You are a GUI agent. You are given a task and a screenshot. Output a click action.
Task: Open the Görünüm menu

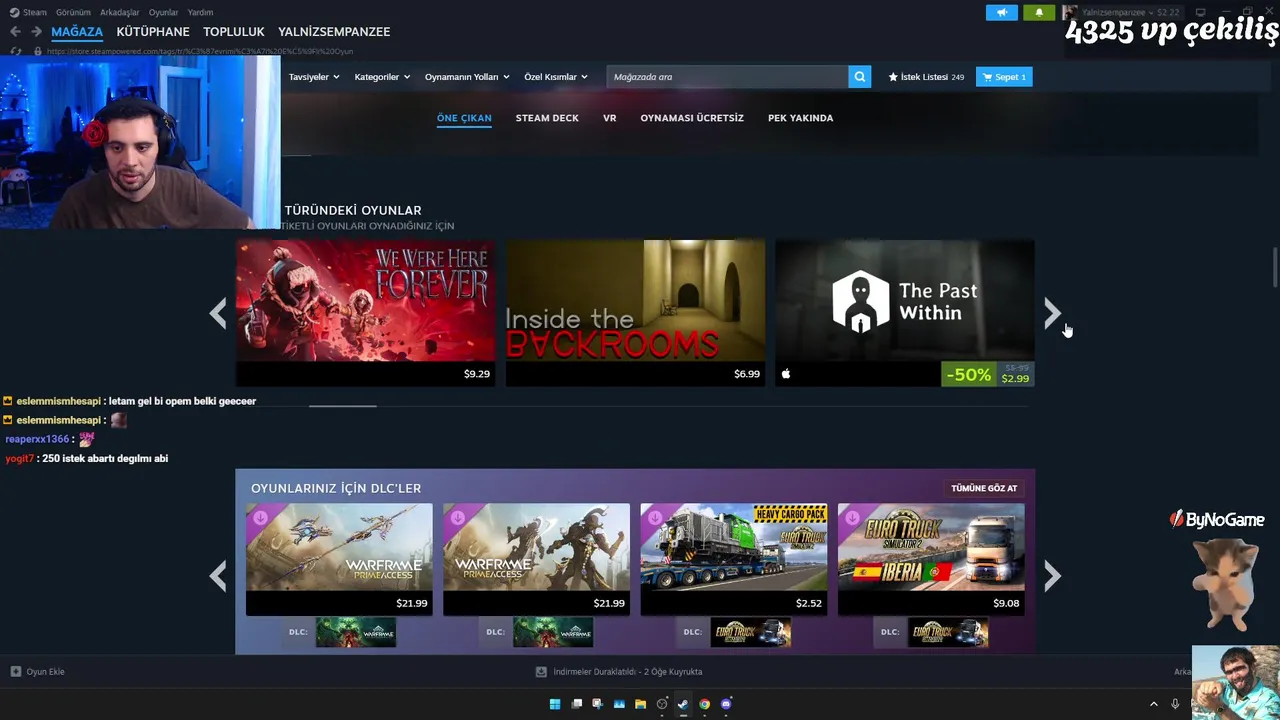click(x=73, y=12)
